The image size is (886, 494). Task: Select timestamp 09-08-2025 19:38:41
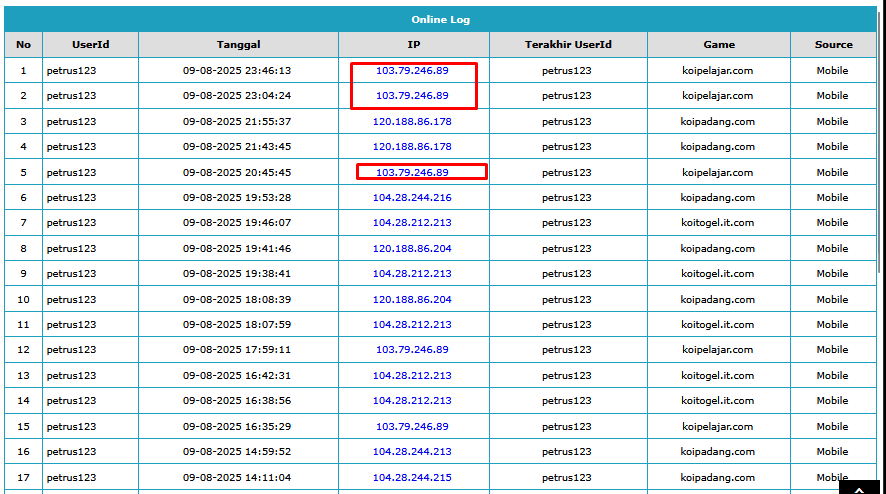[x=237, y=274]
